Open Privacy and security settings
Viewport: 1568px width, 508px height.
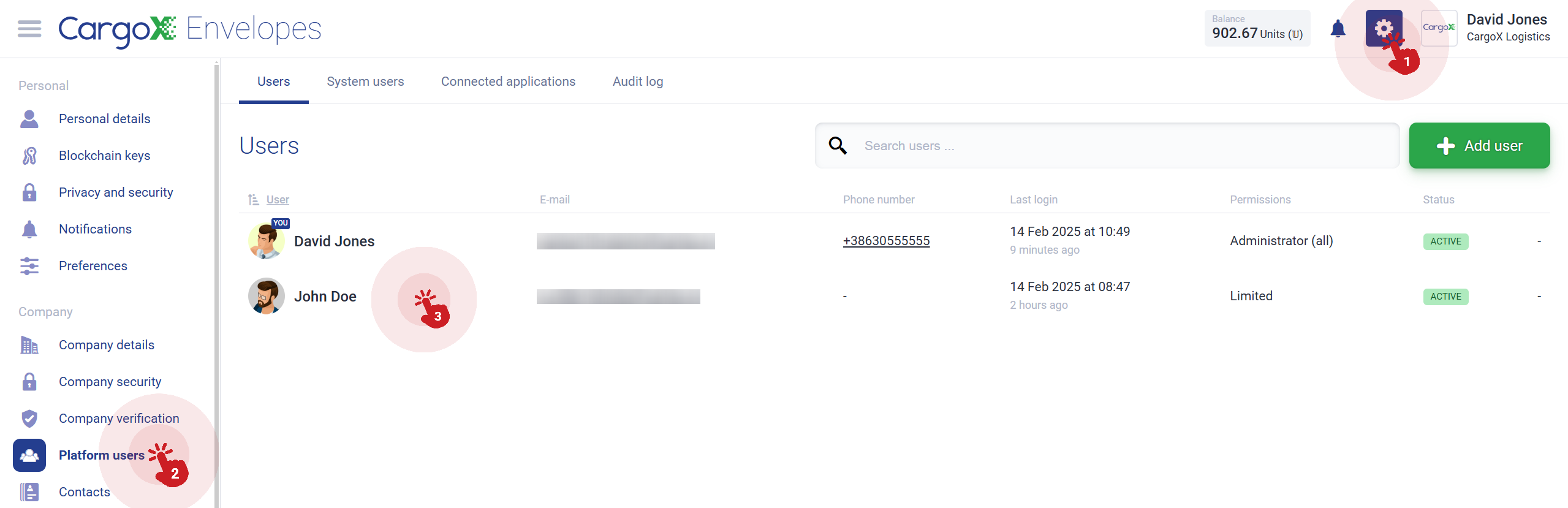pyautogui.click(x=116, y=192)
